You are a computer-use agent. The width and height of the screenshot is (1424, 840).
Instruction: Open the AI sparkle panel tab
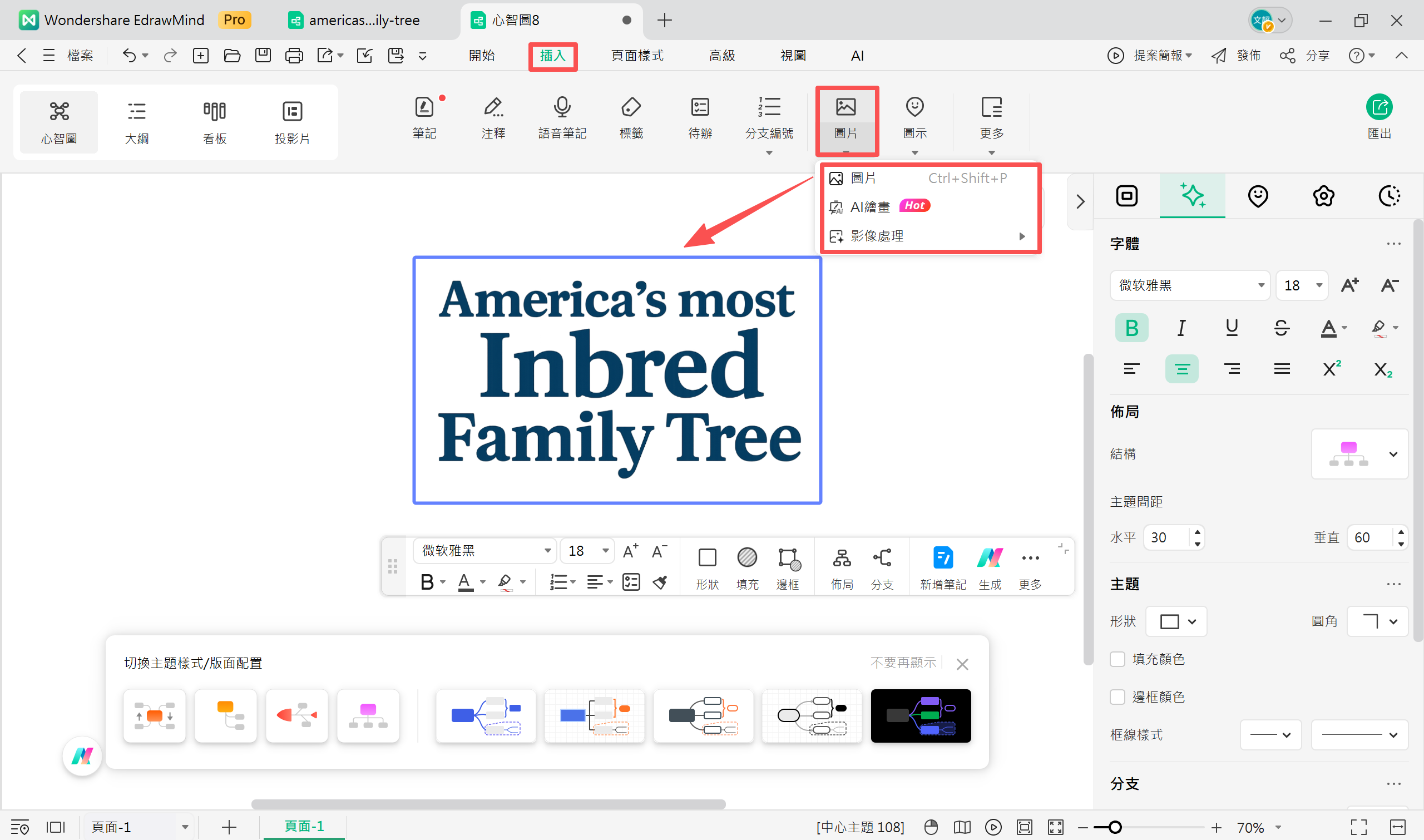pyautogui.click(x=1192, y=196)
